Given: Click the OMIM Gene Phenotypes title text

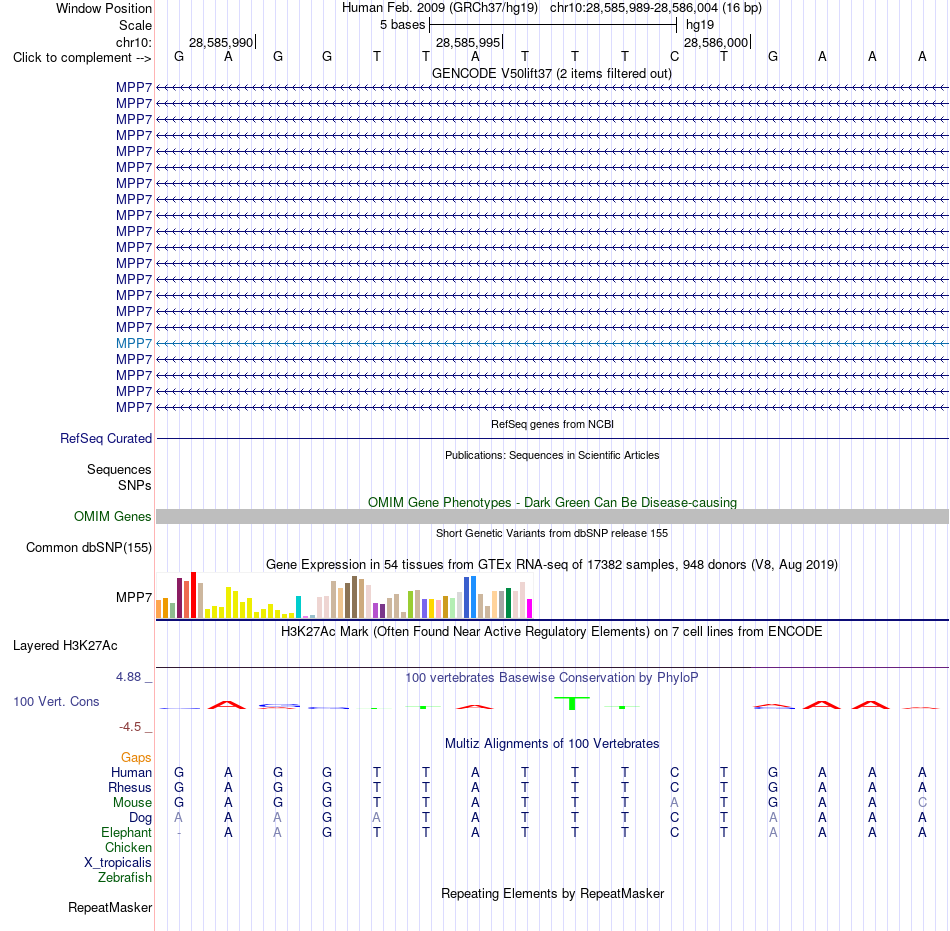Looking at the screenshot, I should (x=553, y=503).
